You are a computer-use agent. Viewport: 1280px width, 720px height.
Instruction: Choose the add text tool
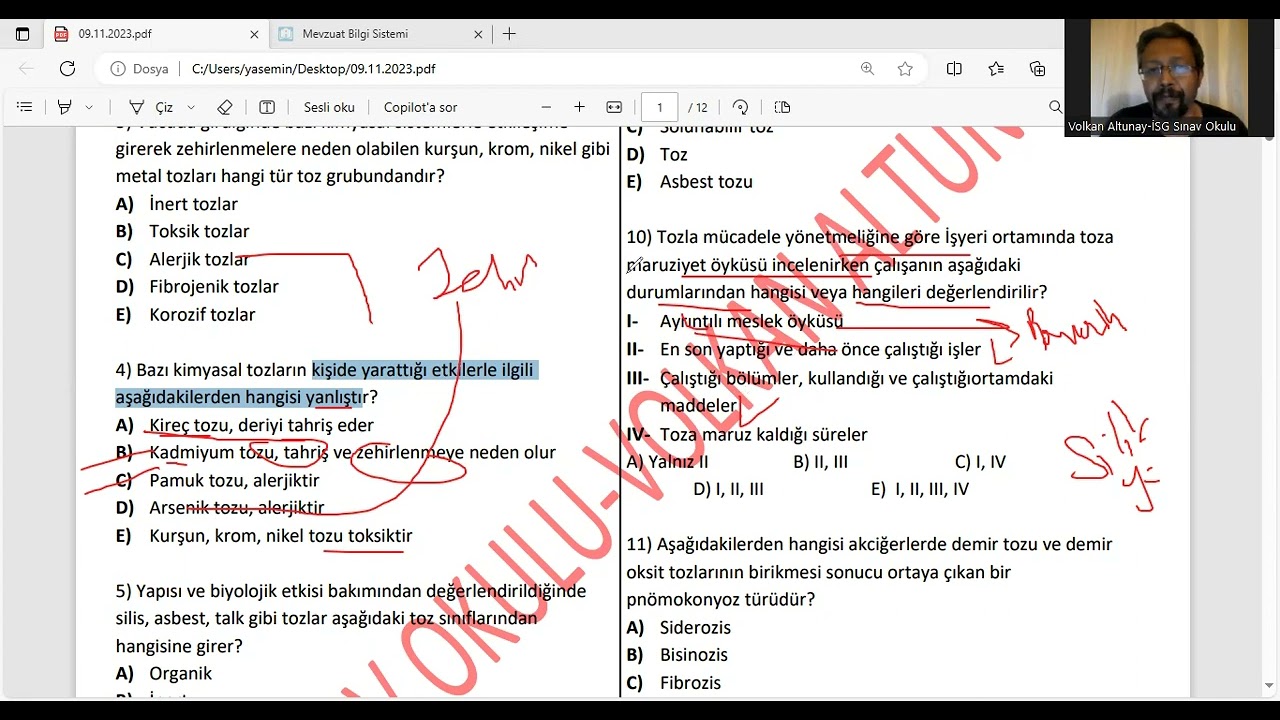pyautogui.click(x=267, y=107)
